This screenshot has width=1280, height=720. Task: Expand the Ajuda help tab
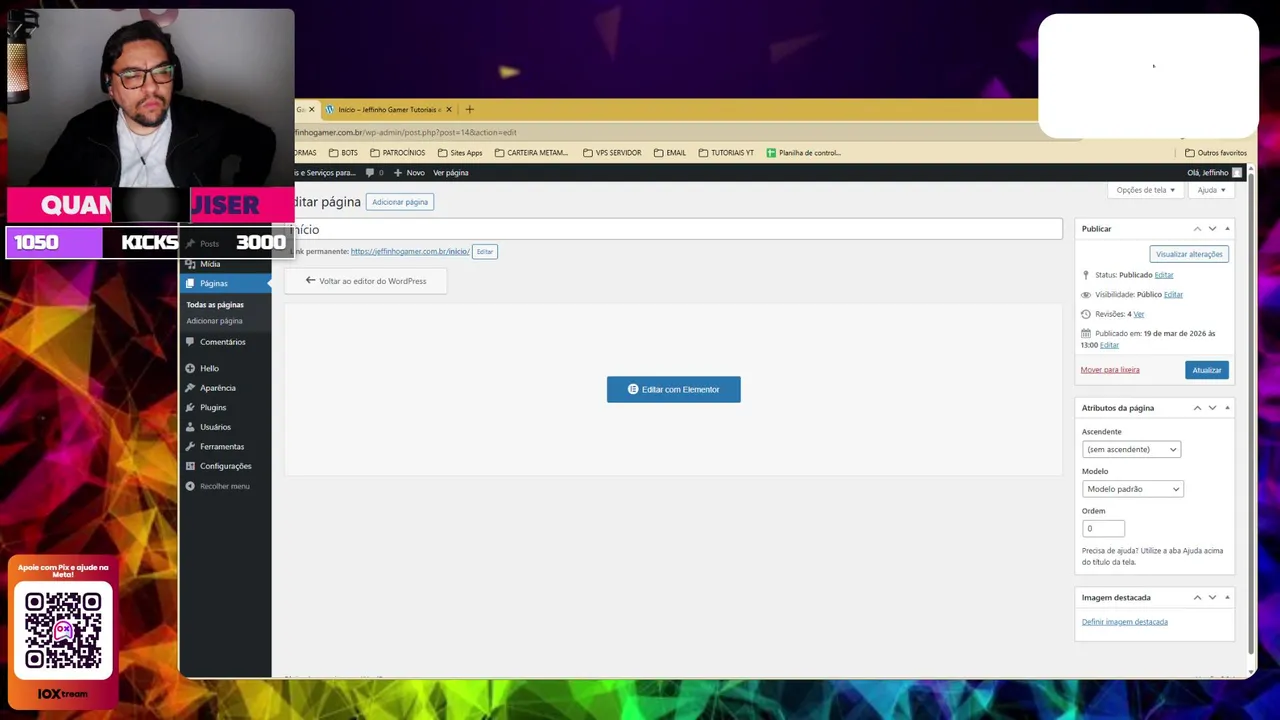pyautogui.click(x=1211, y=190)
